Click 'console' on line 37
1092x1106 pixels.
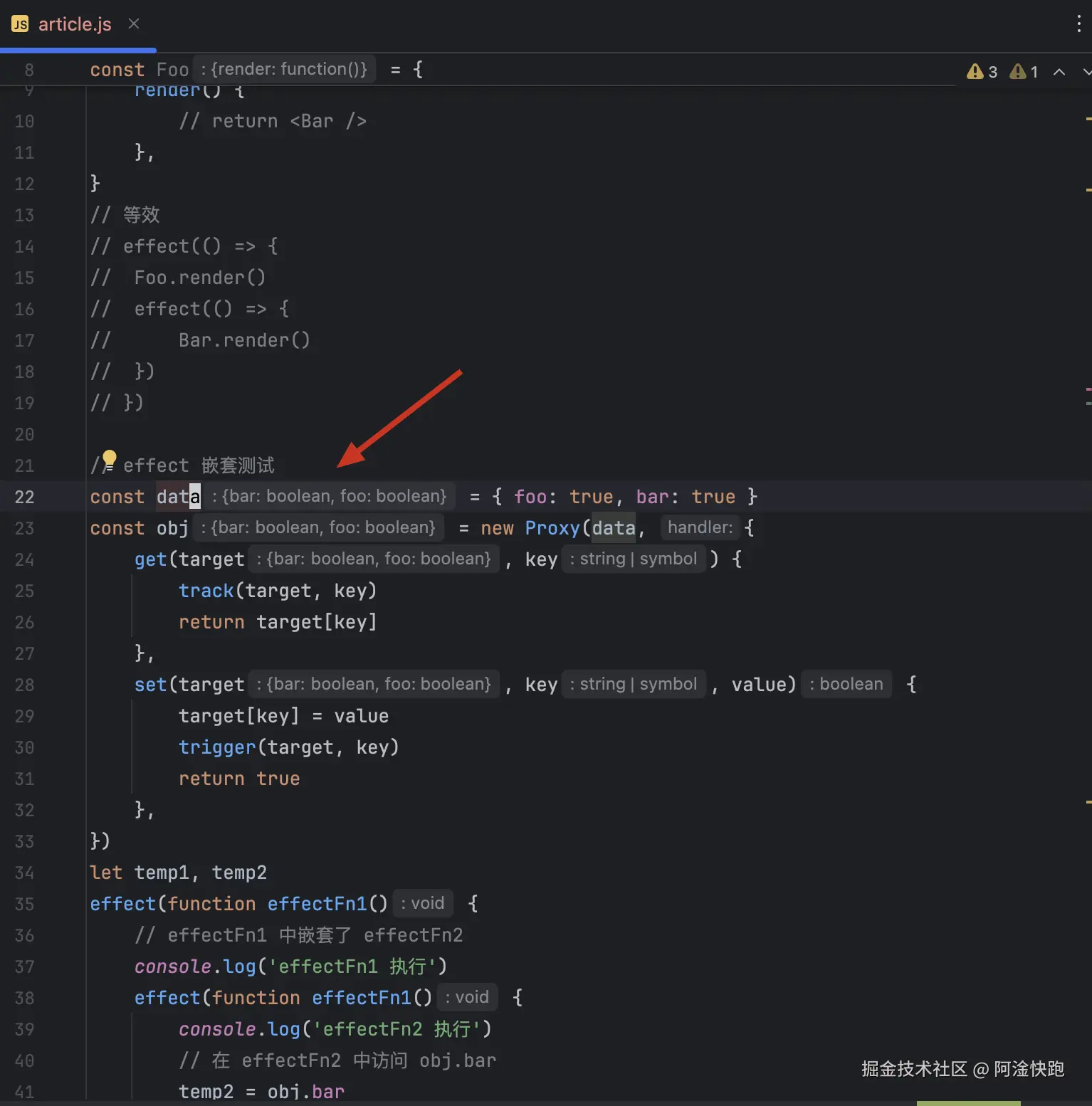coord(173,967)
